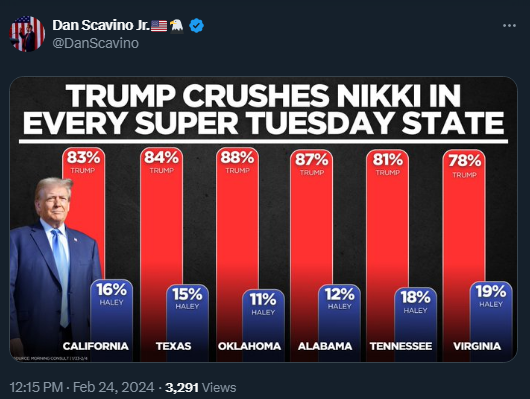Click the 78% Trump Virginia bar
Image resolution: width=530 pixels, height=399 pixels.
[464, 255]
